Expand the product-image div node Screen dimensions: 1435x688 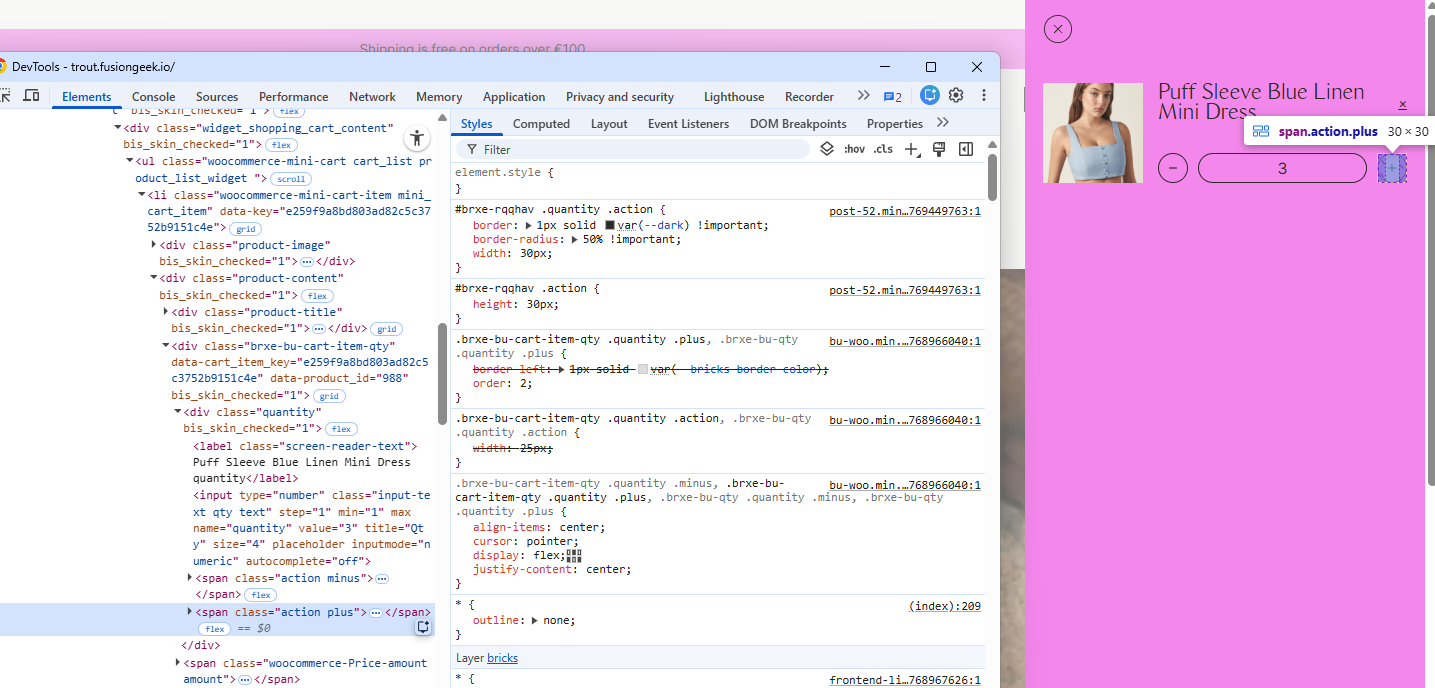(154, 245)
